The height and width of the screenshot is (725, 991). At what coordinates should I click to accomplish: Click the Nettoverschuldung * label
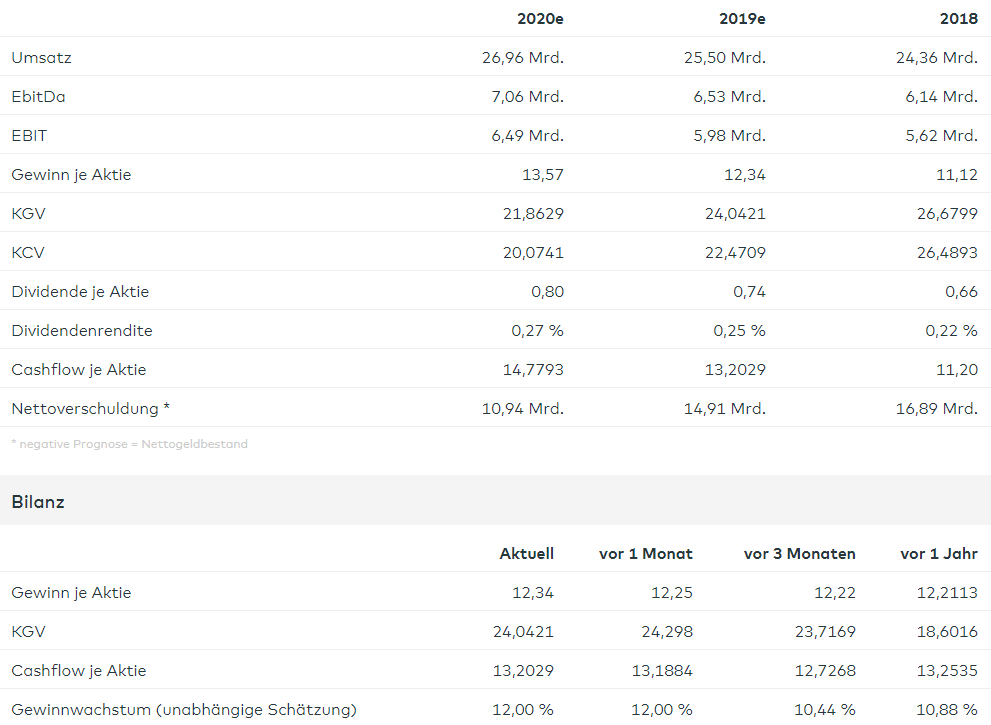point(90,409)
